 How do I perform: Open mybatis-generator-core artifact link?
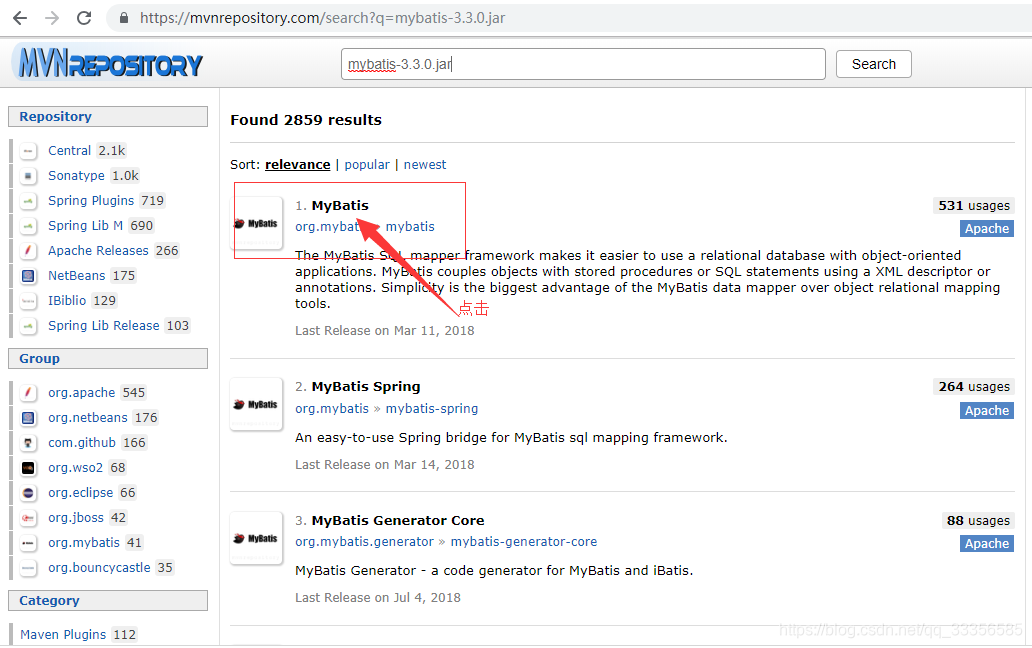[524, 541]
